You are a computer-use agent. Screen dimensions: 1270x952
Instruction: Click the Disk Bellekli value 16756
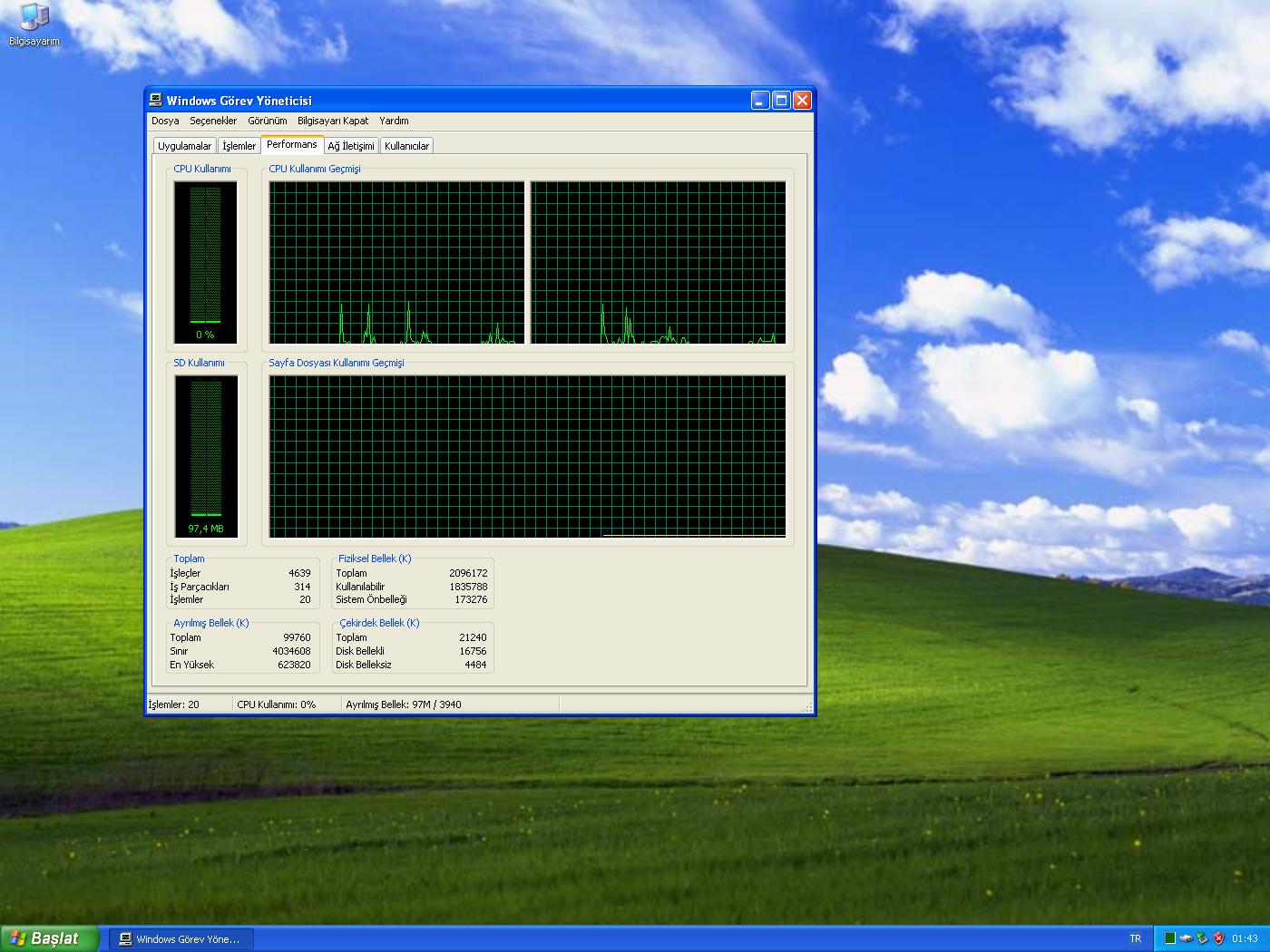click(473, 651)
